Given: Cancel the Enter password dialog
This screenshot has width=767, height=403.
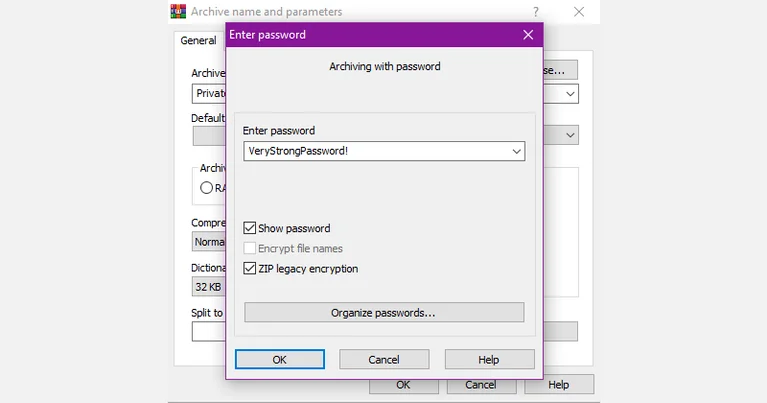Looking at the screenshot, I should click(384, 359).
